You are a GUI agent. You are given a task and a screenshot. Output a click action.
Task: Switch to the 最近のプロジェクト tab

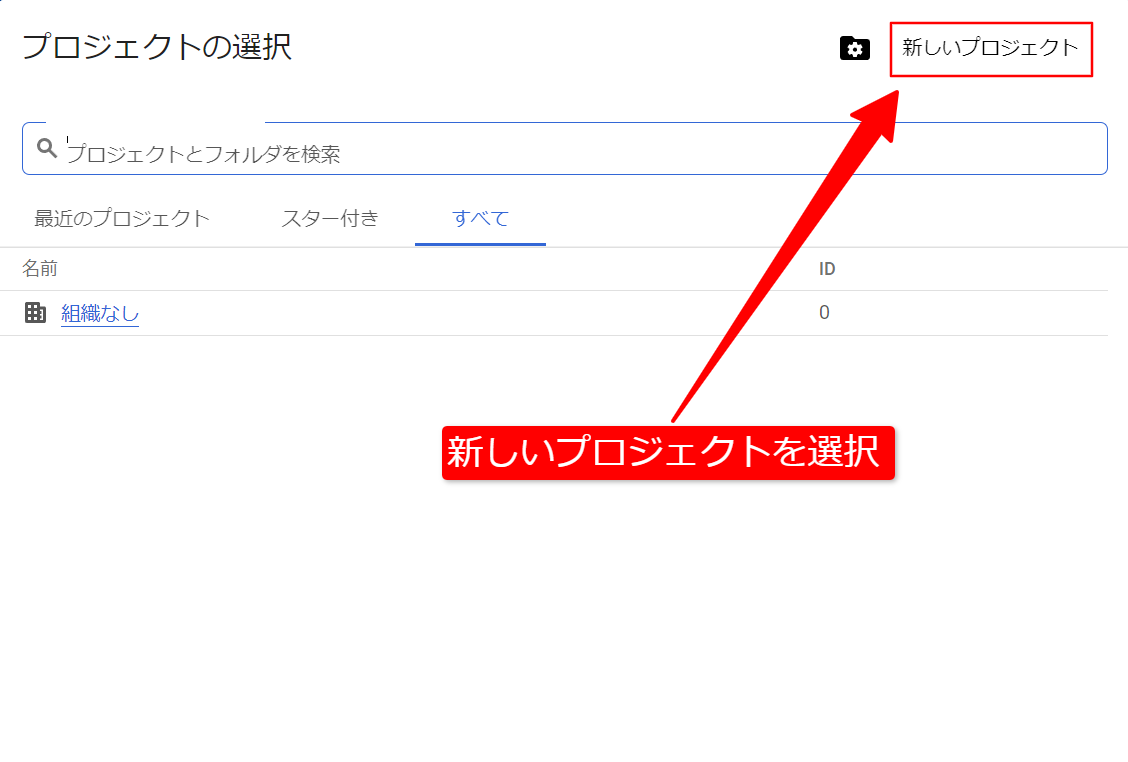(122, 219)
